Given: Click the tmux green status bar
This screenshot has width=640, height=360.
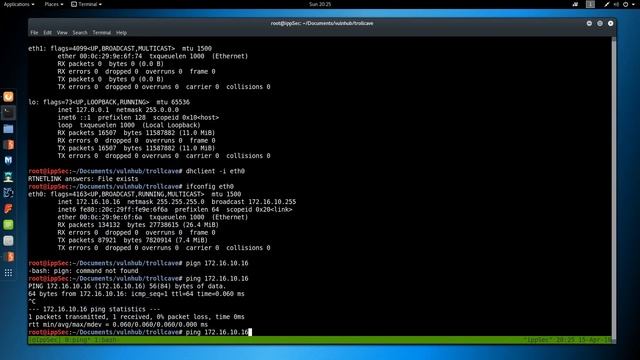Looking at the screenshot, I should pos(320,340).
